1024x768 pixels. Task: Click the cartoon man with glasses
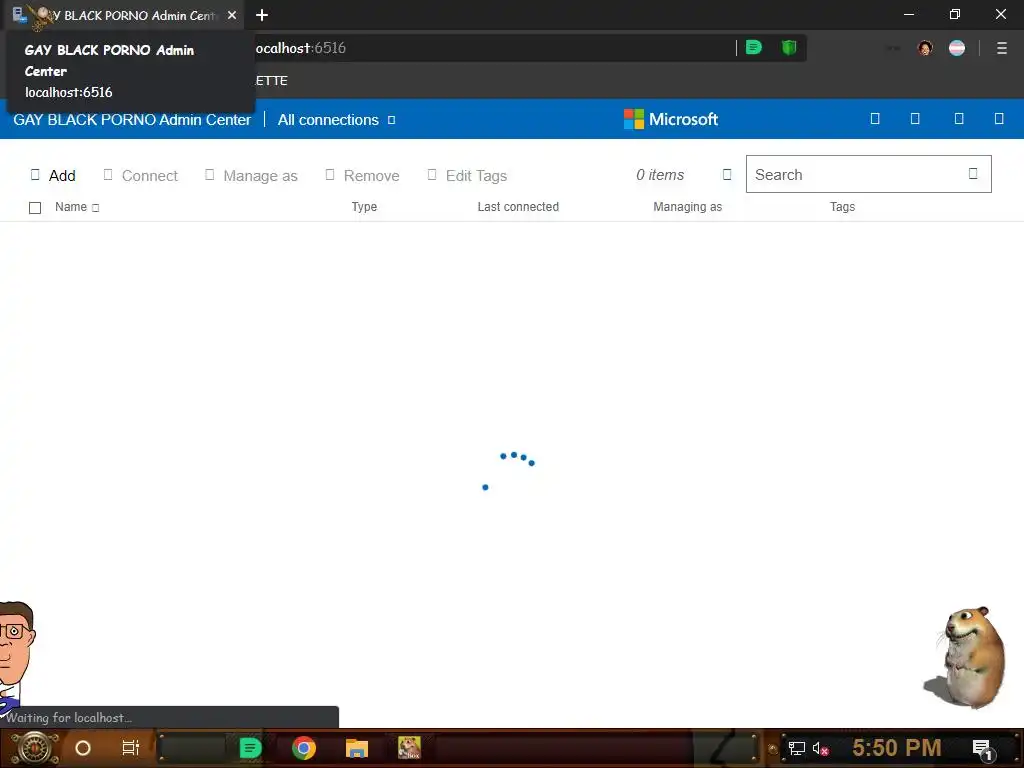[16, 656]
